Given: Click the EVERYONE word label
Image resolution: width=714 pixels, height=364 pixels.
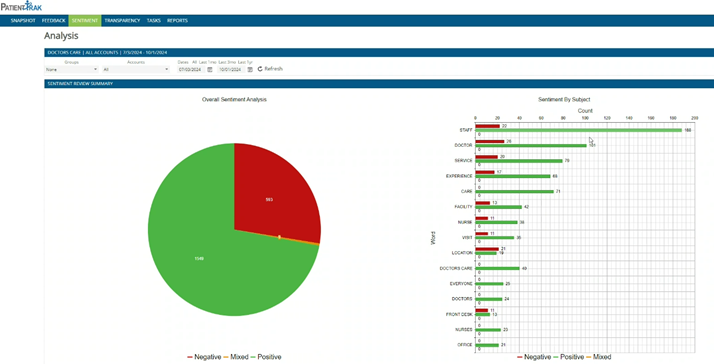Looking at the screenshot, I should [x=461, y=284].
